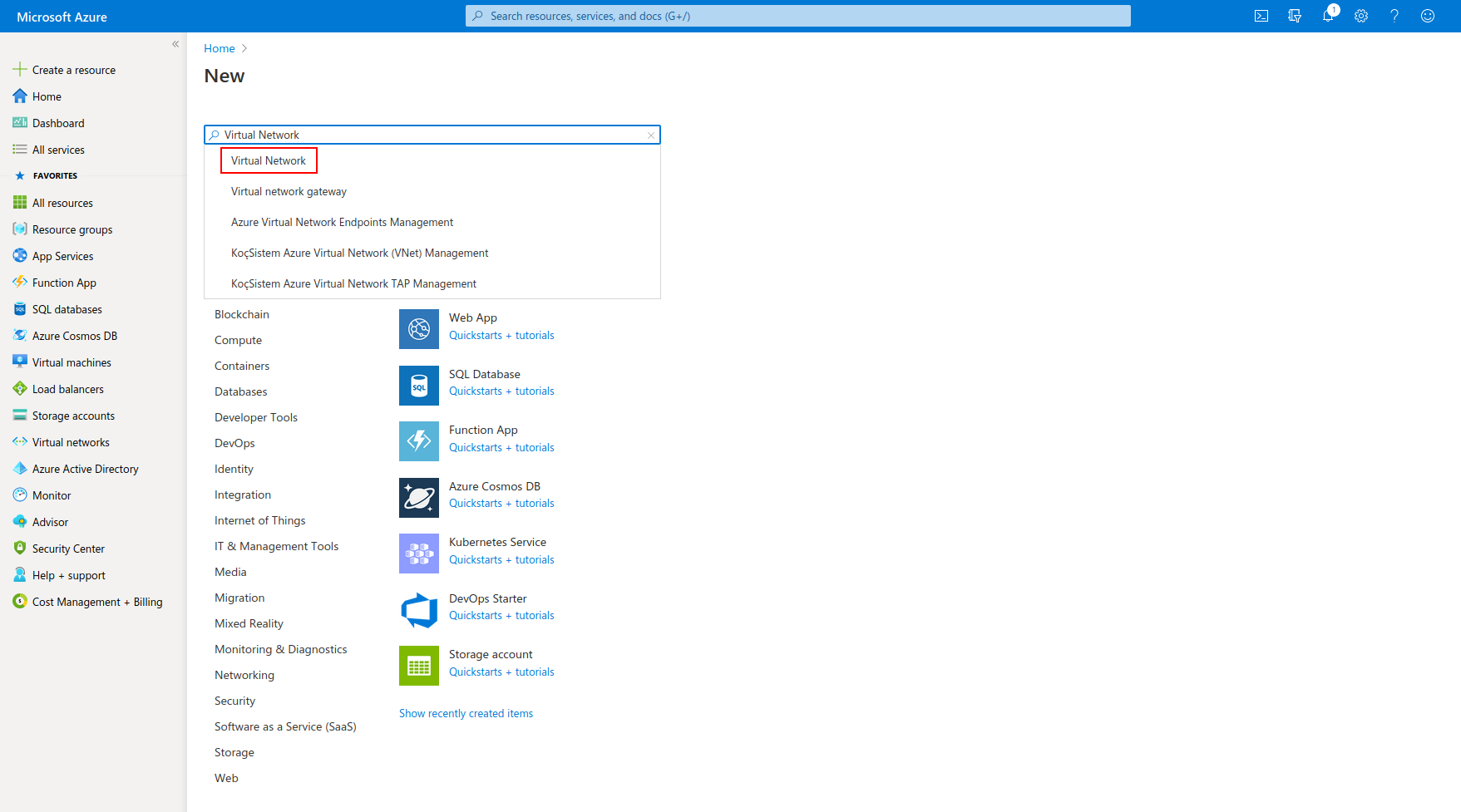Open Resource groups in sidebar
This screenshot has width=1461, height=812.
click(62, 229)
